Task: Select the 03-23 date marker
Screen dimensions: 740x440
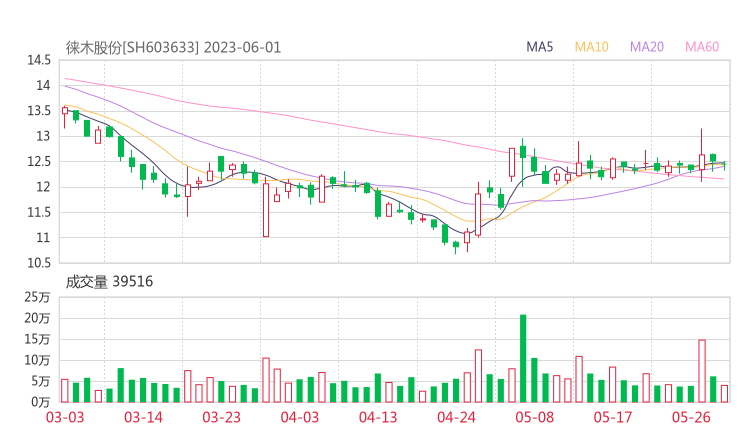Action: coord(221,417)
